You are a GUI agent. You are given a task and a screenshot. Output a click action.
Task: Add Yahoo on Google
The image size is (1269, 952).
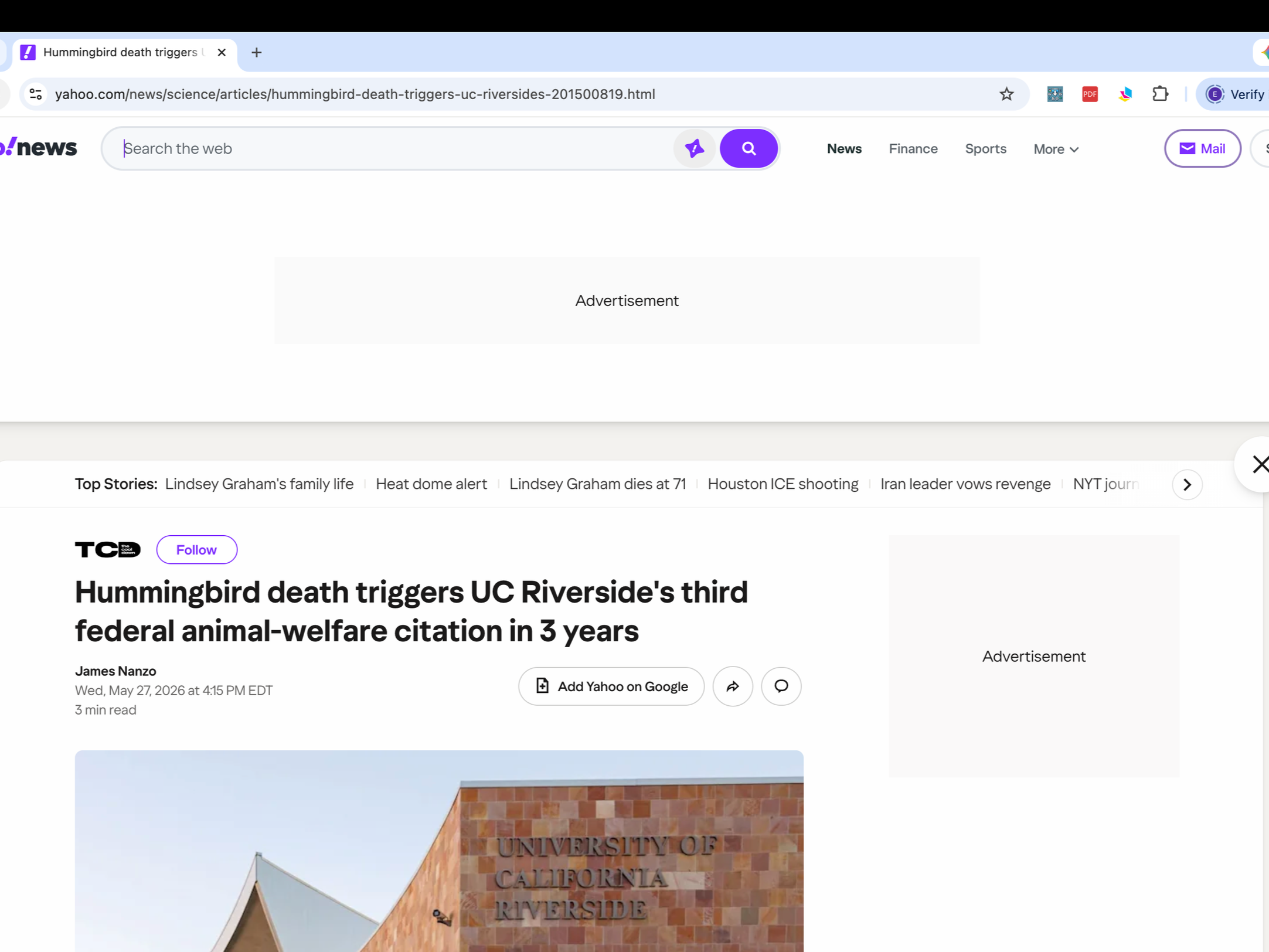611,686
